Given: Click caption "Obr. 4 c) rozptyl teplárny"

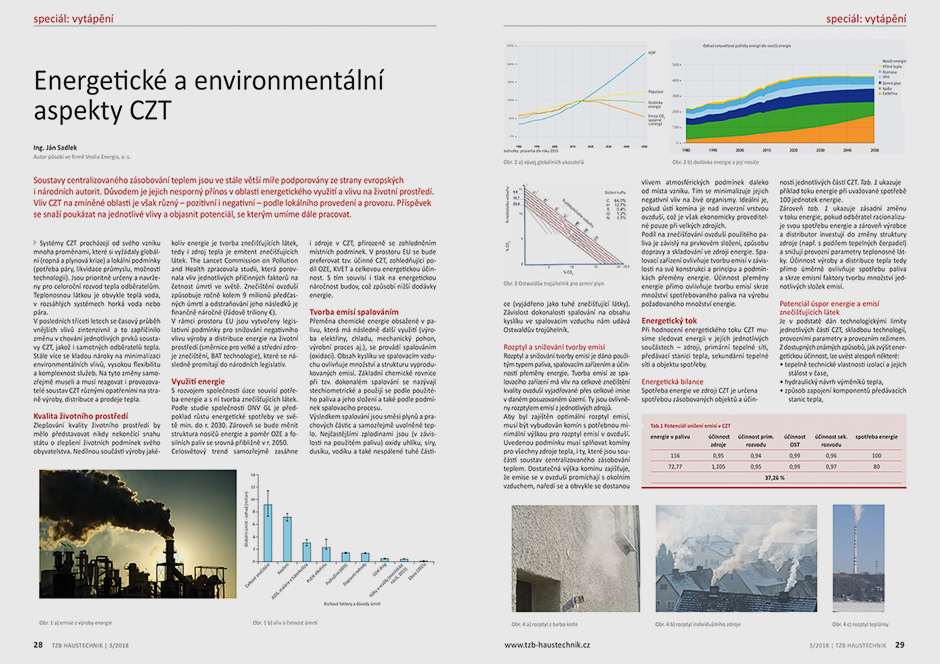Looking at the screenshot, I should 860,624.
